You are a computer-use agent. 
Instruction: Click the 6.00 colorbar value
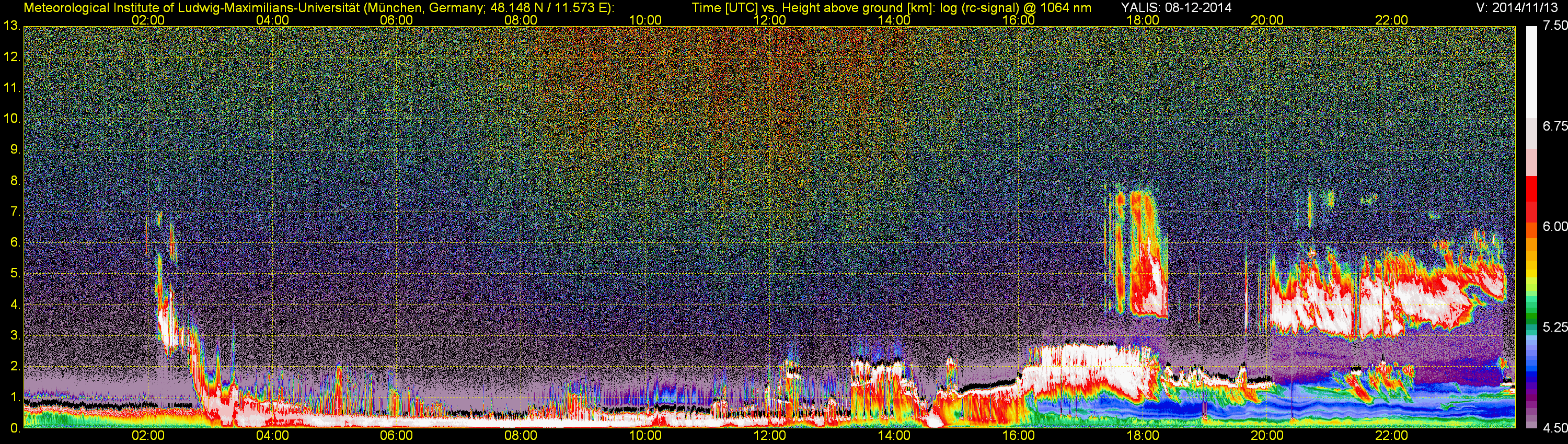[x=1554, y=226]
